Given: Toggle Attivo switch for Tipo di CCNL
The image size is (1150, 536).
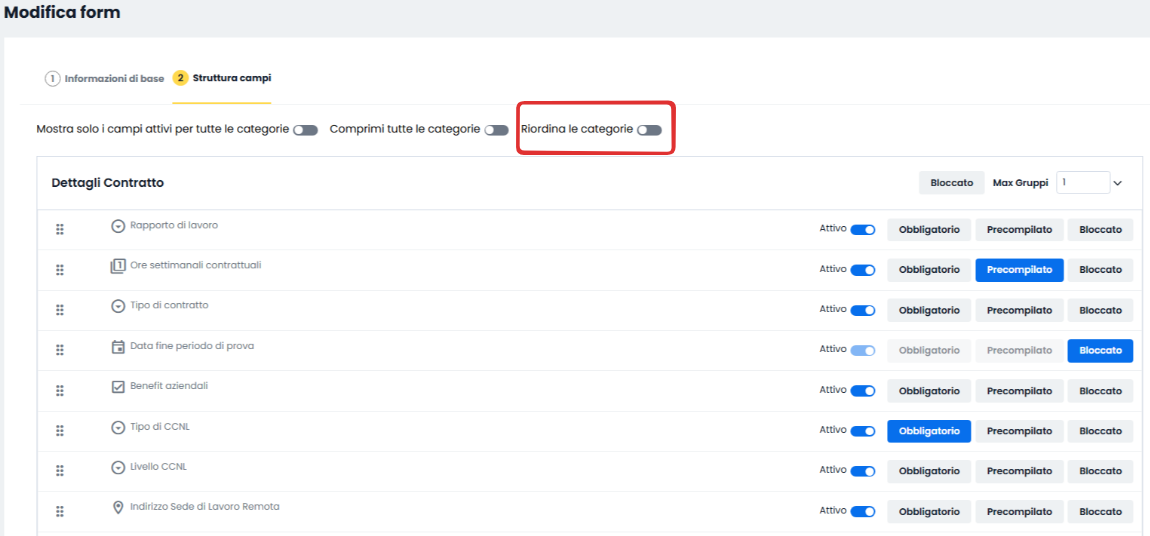Looking at the screenshot, I should [862, 431].
